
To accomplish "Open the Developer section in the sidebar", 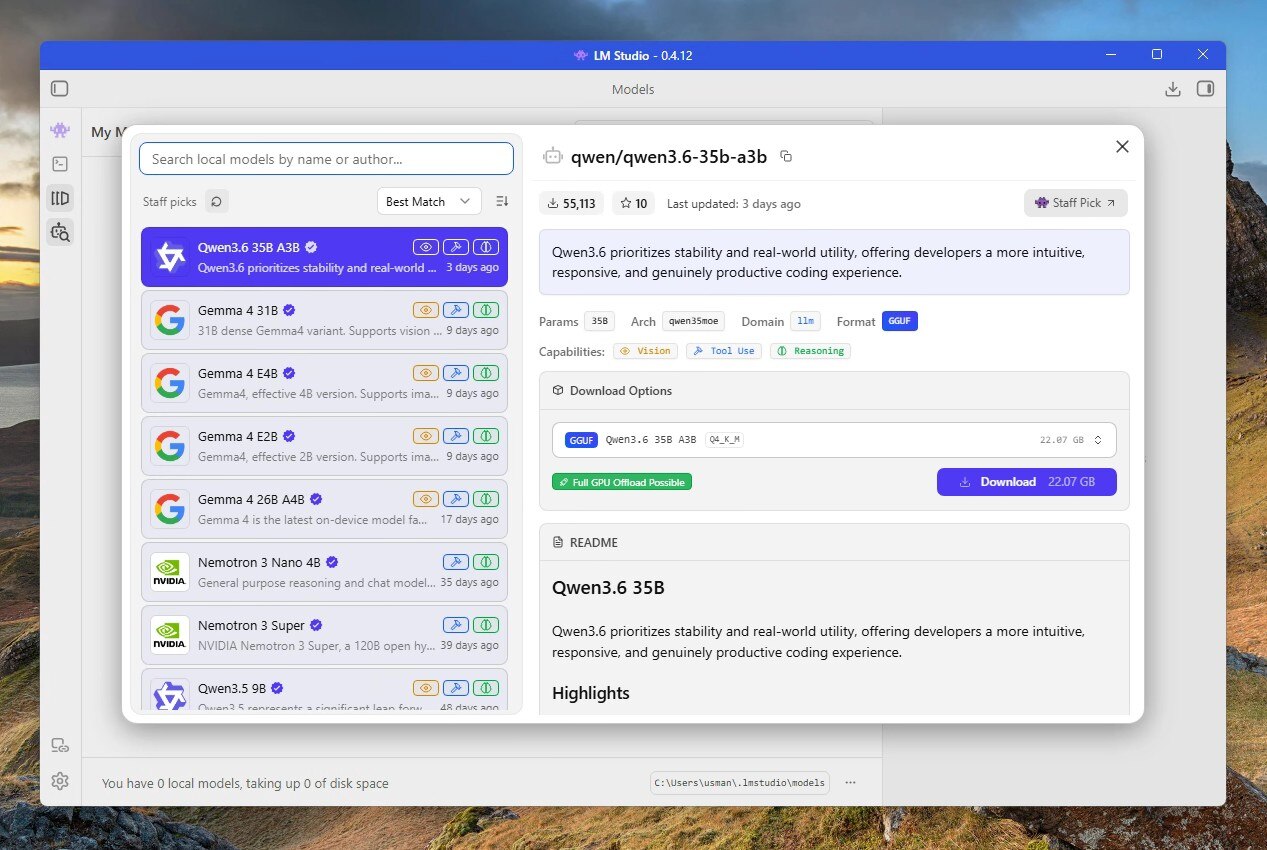I will pyautogui.click(x=59, y=163).
